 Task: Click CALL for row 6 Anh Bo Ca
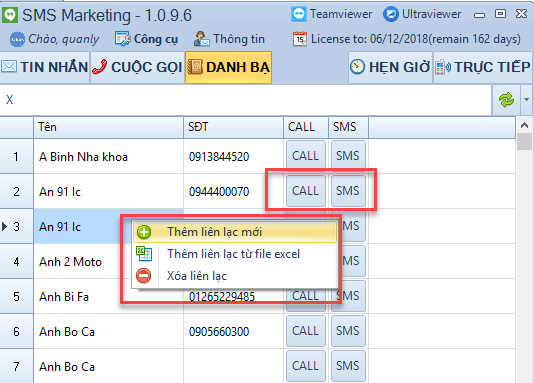pyautogui.click(x=306, y=331)
